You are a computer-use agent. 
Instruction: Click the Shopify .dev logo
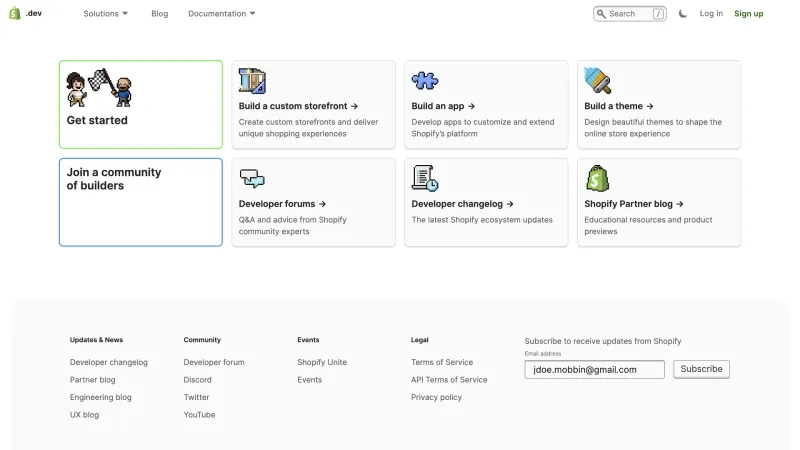(26, 13)
